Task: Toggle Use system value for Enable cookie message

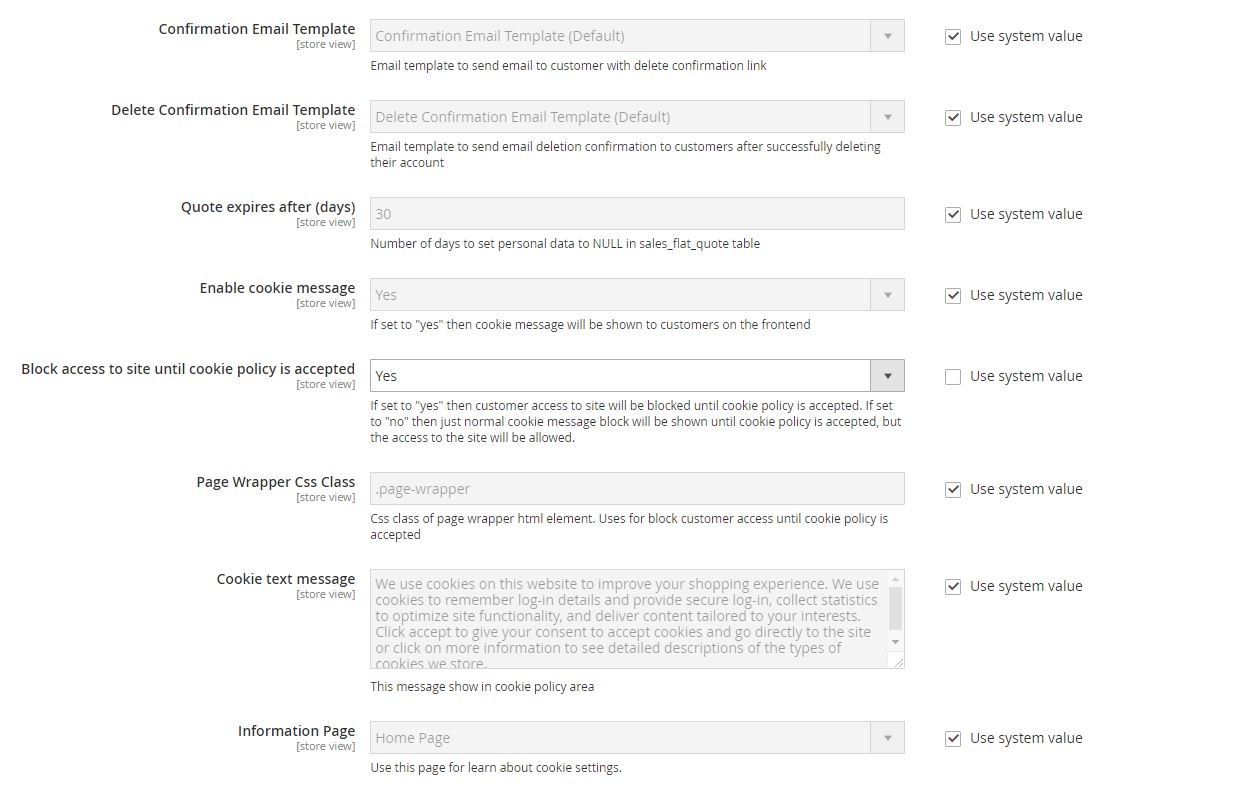Action: point(953,296)
